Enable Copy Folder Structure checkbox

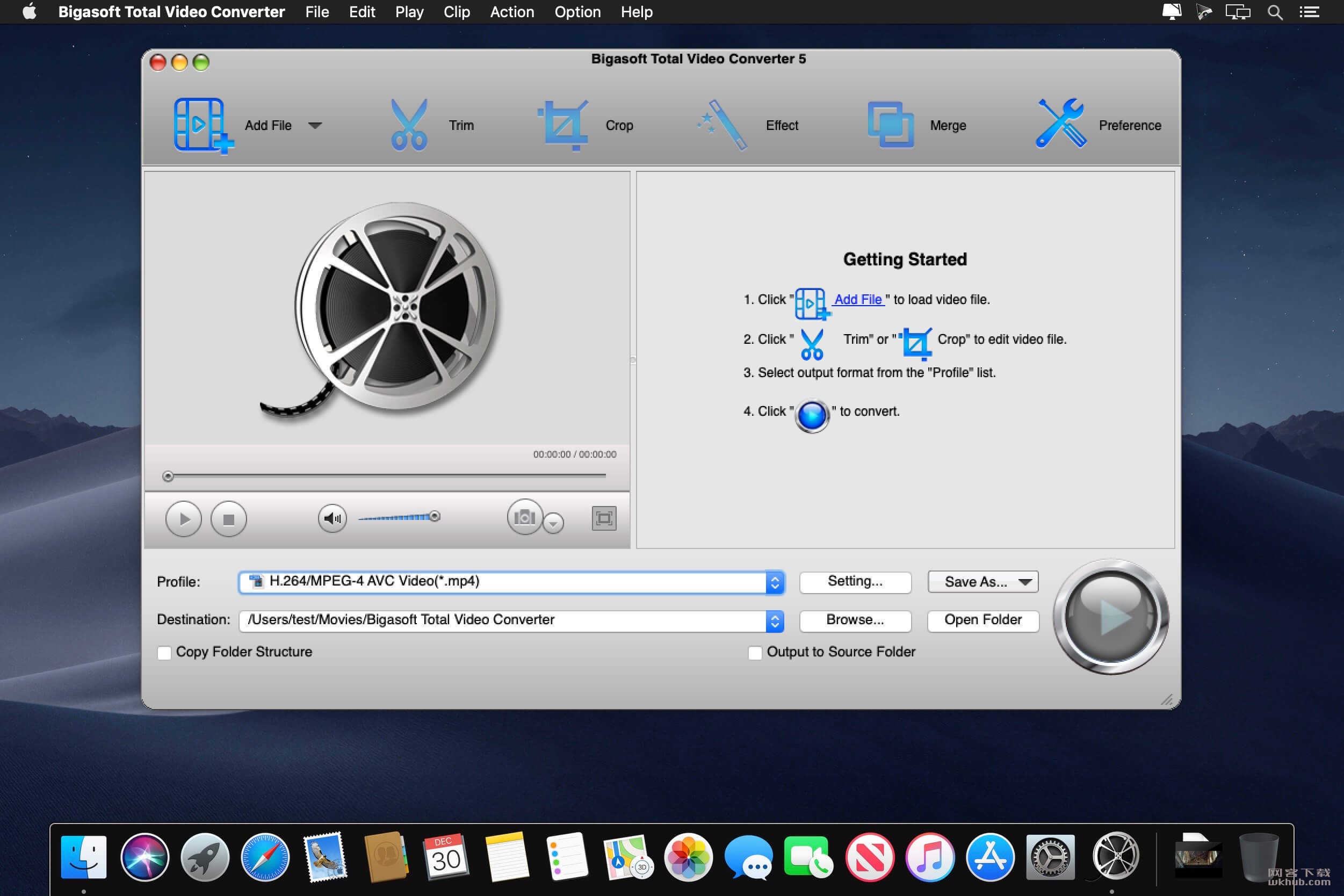coord(164,653)
